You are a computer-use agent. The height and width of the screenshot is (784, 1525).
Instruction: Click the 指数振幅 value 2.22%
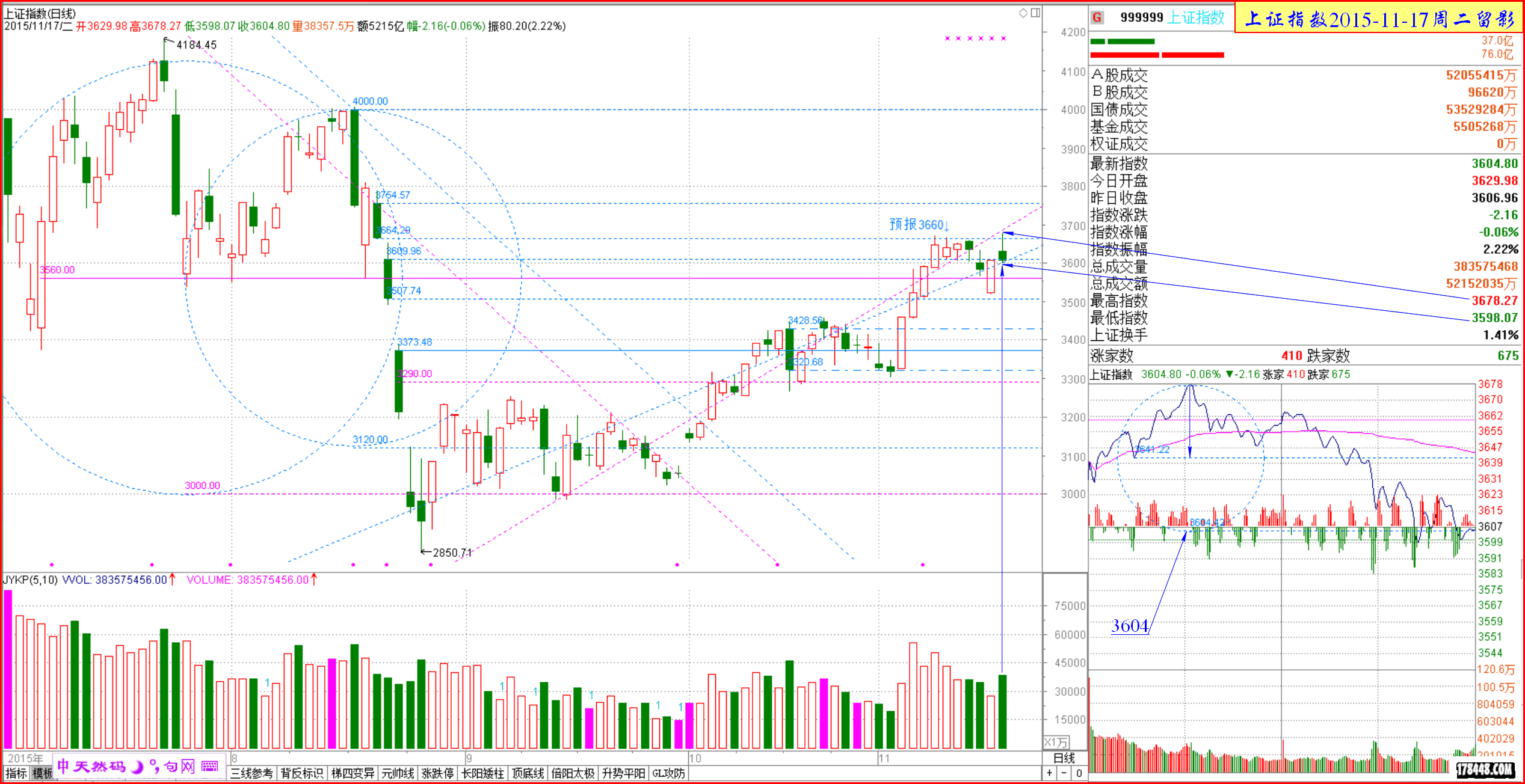coord(1500,250)
